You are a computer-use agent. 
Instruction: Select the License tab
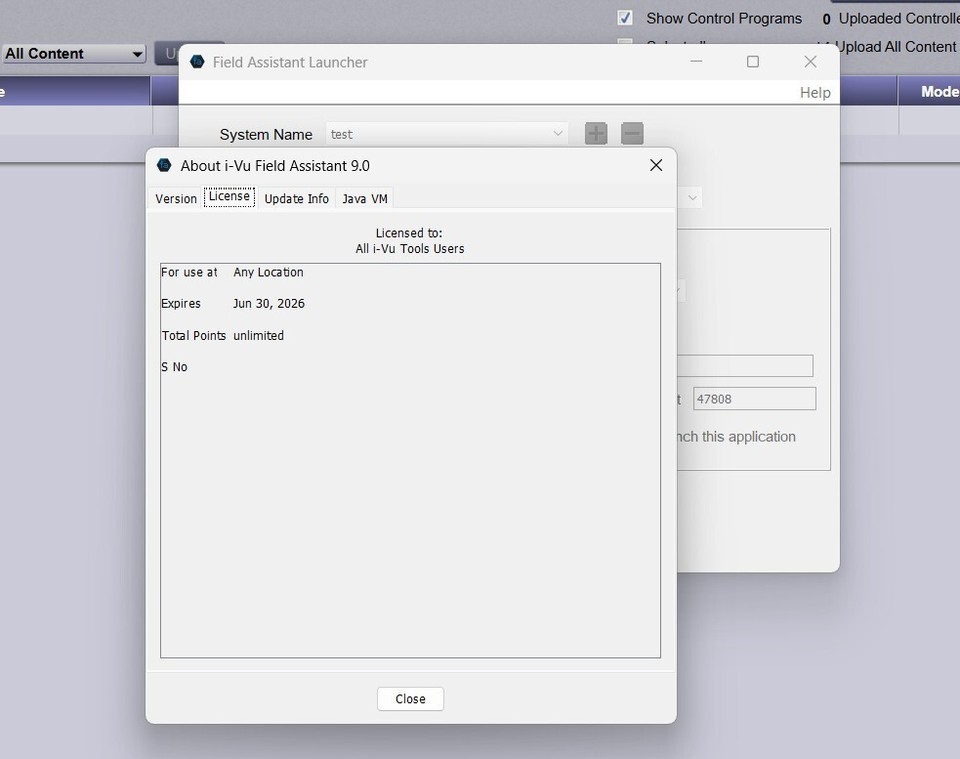point(229,197)
